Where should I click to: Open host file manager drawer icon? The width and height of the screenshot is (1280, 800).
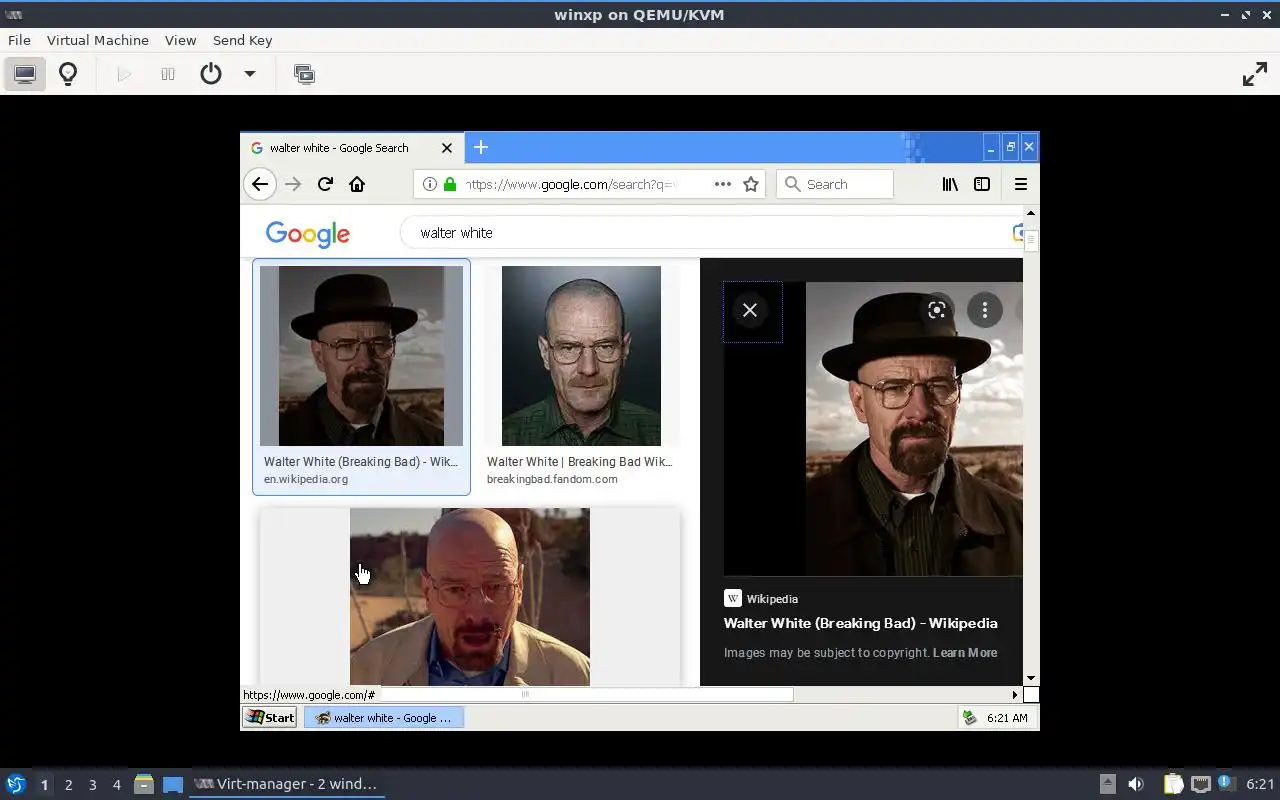144,784
